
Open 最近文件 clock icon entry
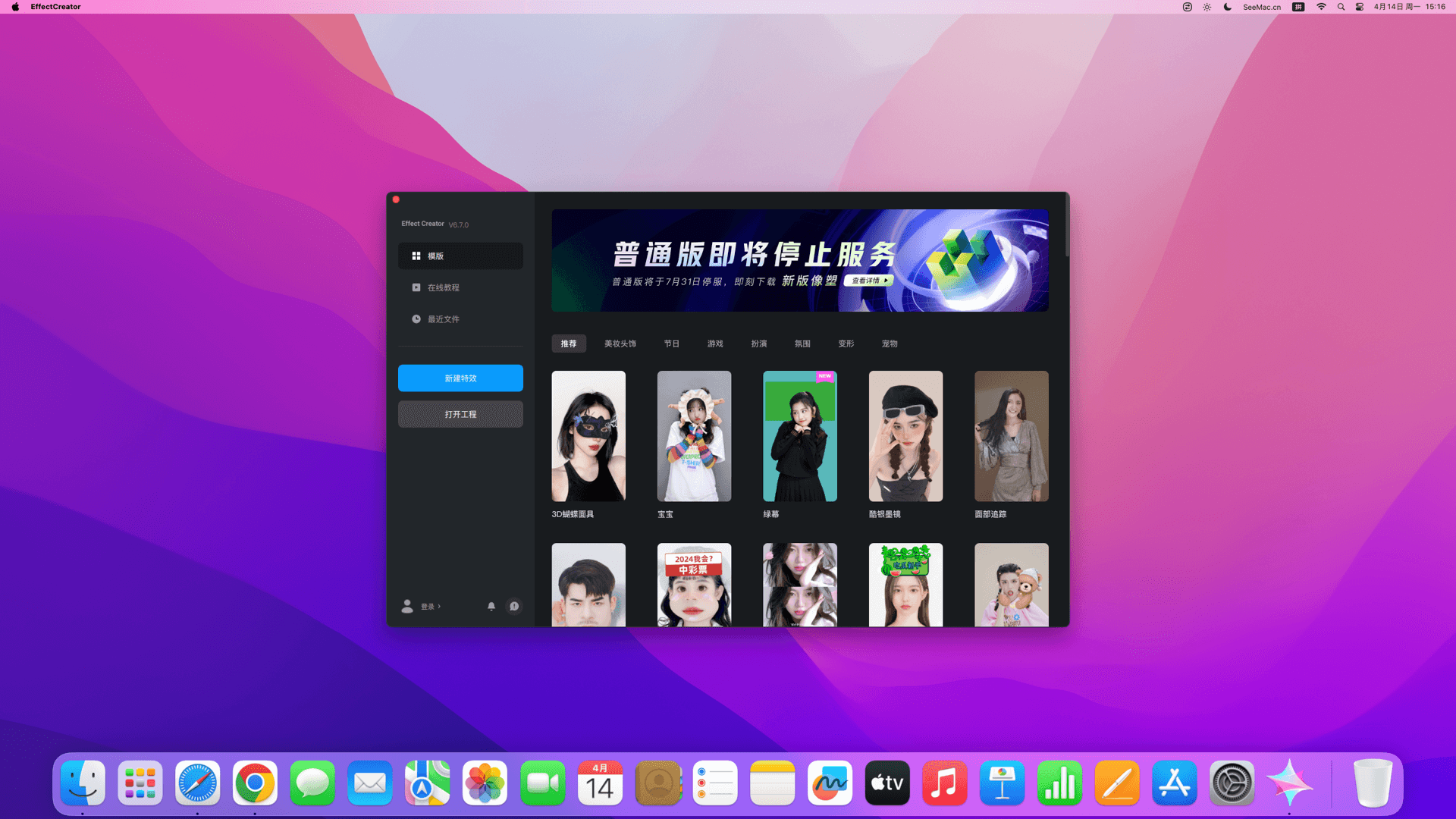416,319
